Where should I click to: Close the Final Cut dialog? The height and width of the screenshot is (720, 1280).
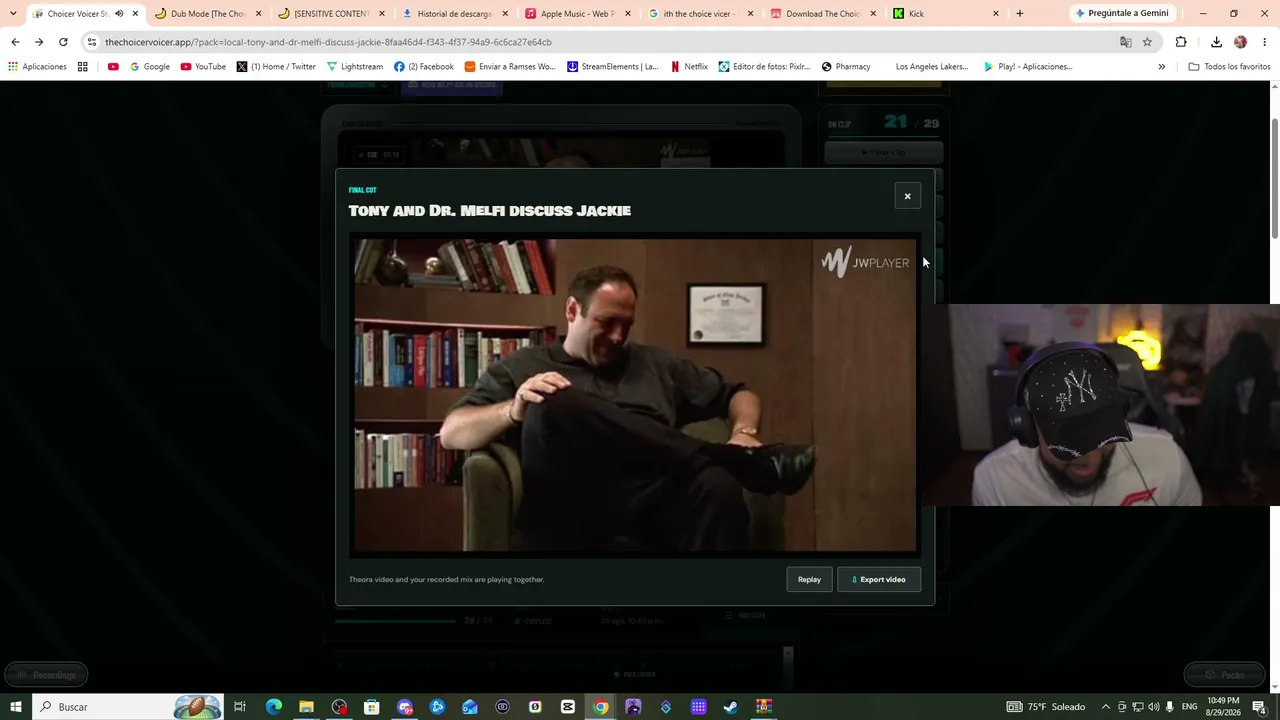point(907,196)
